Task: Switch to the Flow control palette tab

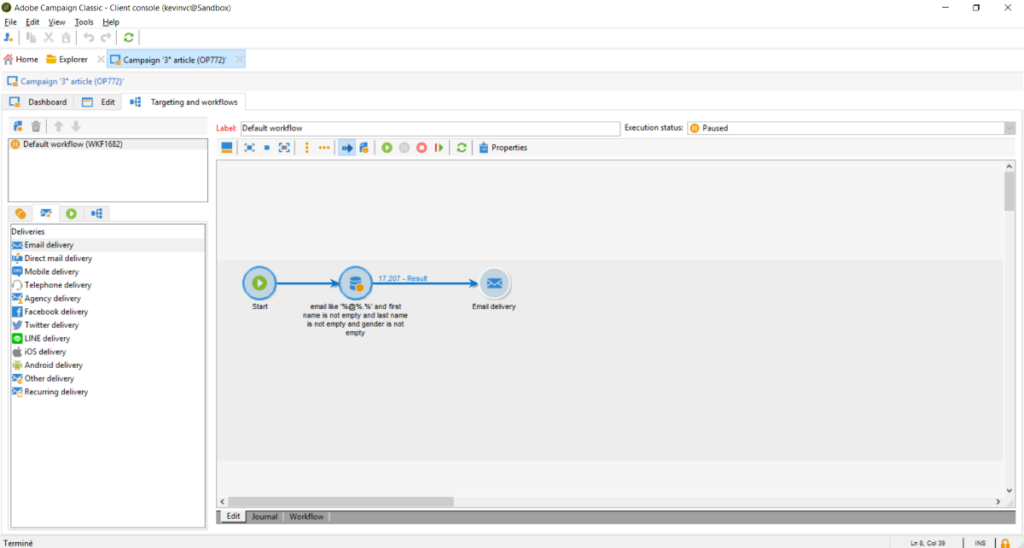Action: (x=71, y=213)
